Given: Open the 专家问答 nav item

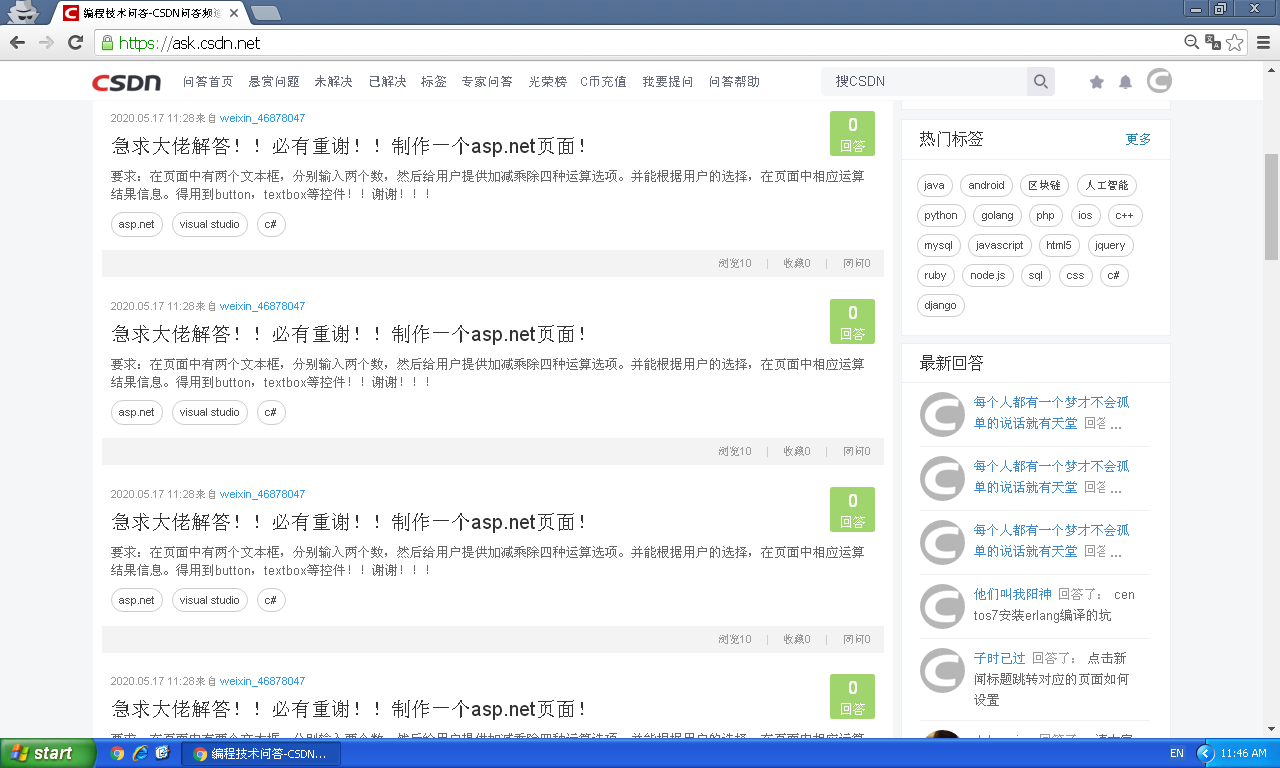Looking at the screenshot, I should 487,82.
